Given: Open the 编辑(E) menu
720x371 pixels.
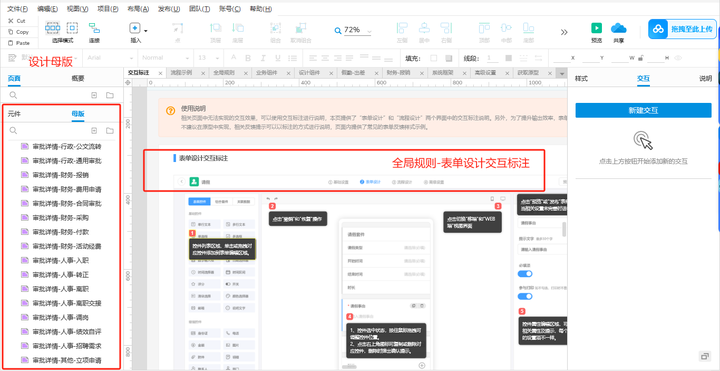Looking at the screenshot, I should click(47, 9).
